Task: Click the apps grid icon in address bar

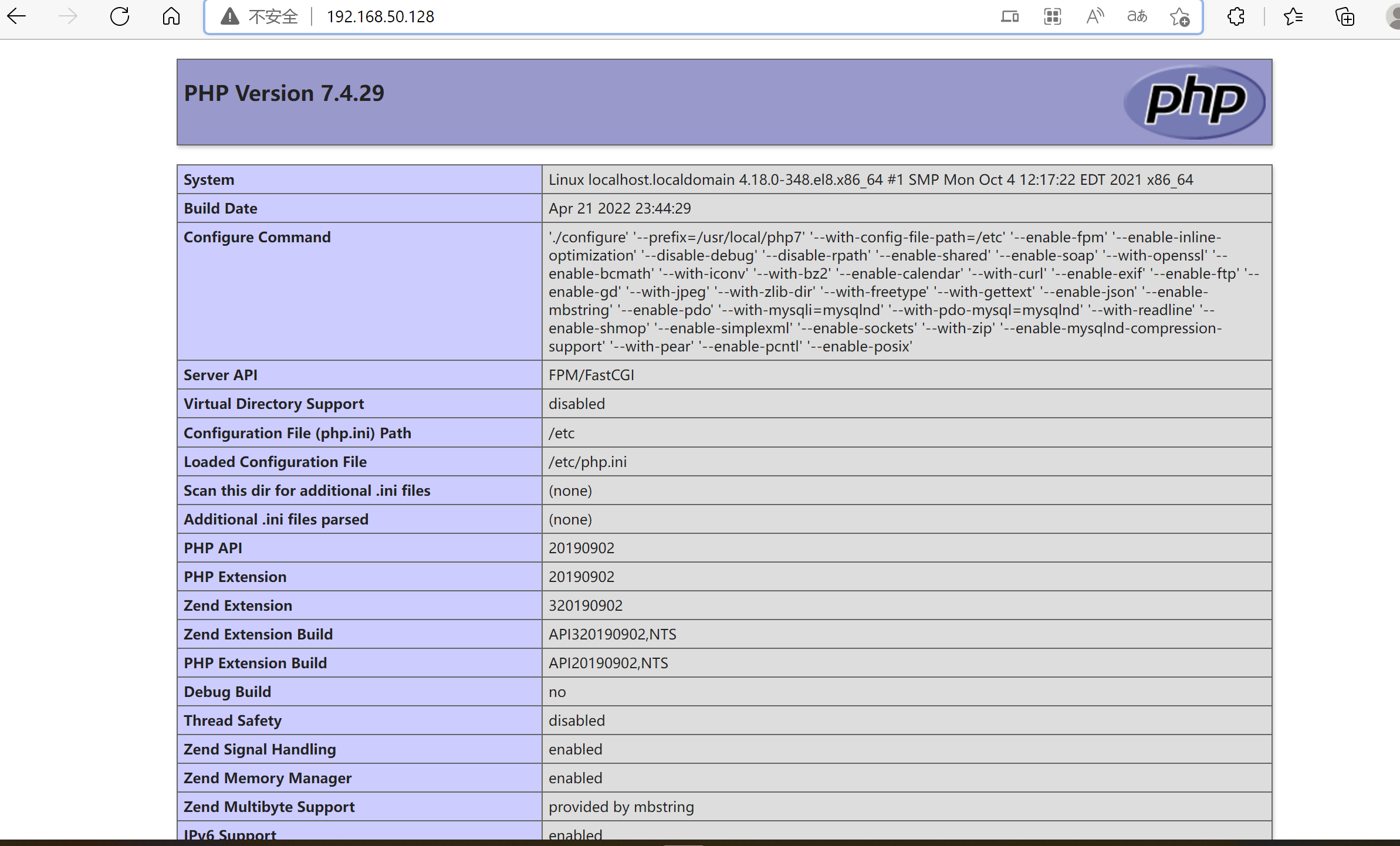Action: 1052,16
